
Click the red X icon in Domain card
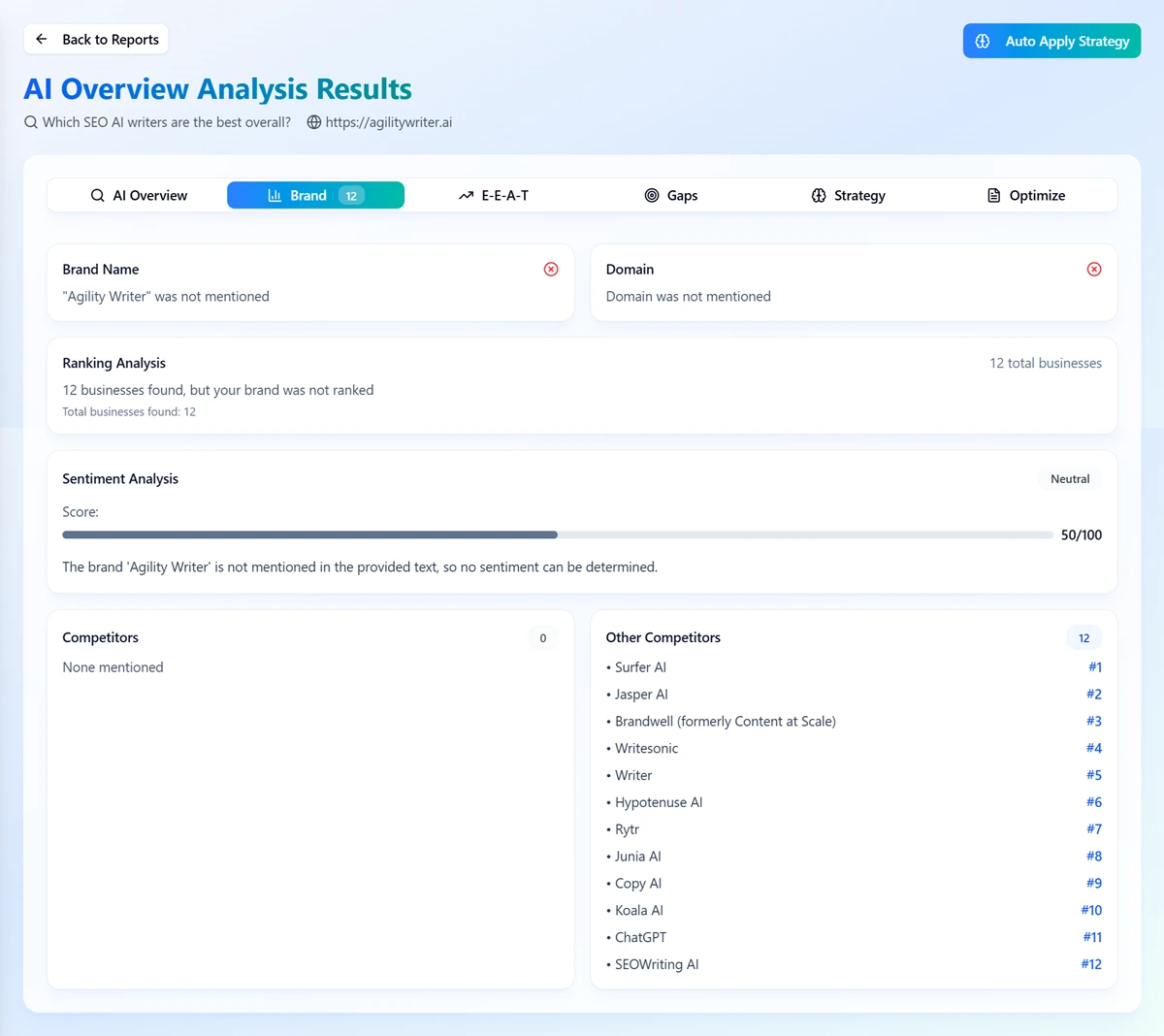click(x=1094, y=269)
